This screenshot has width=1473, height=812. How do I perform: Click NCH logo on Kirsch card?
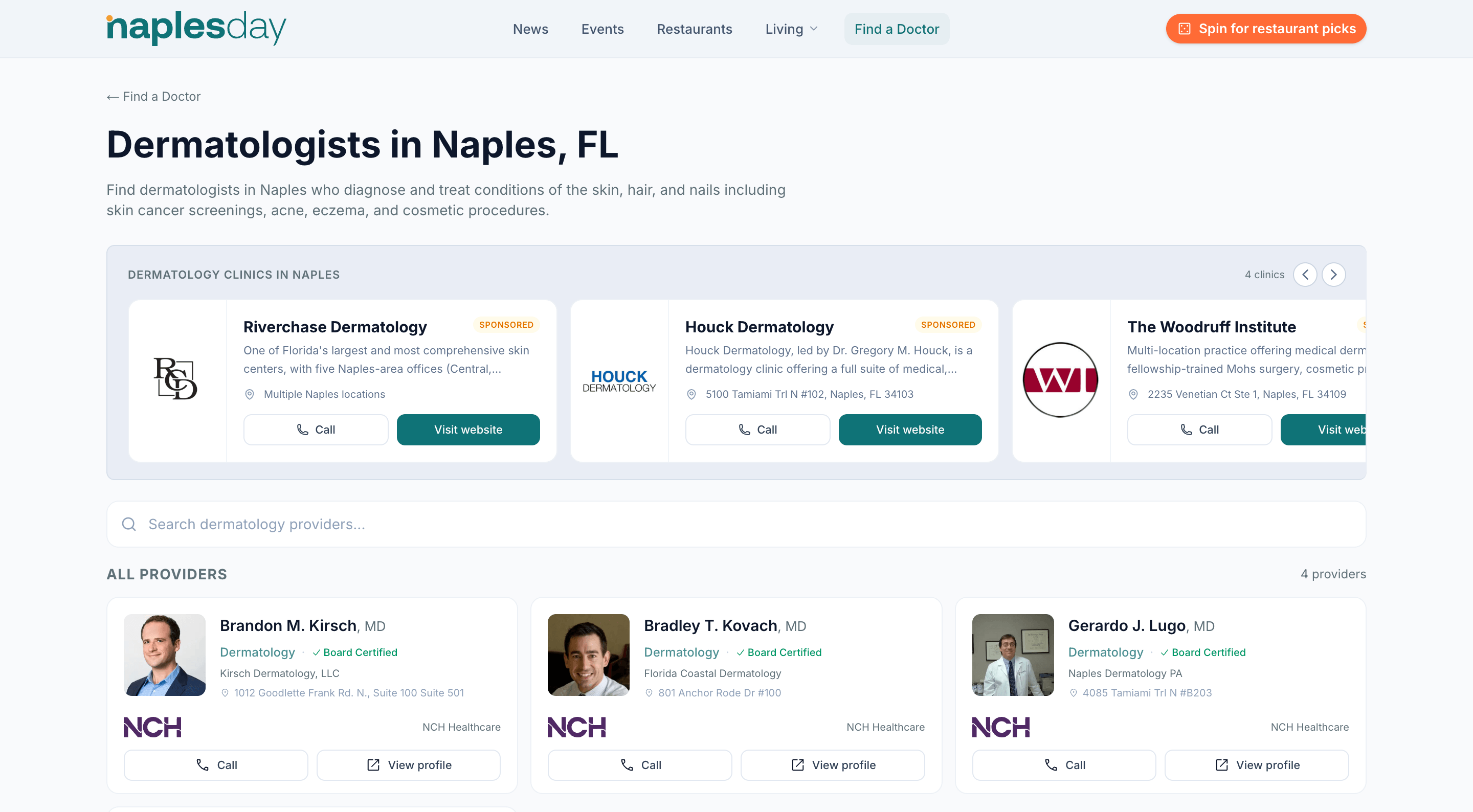tap(153, 727)
